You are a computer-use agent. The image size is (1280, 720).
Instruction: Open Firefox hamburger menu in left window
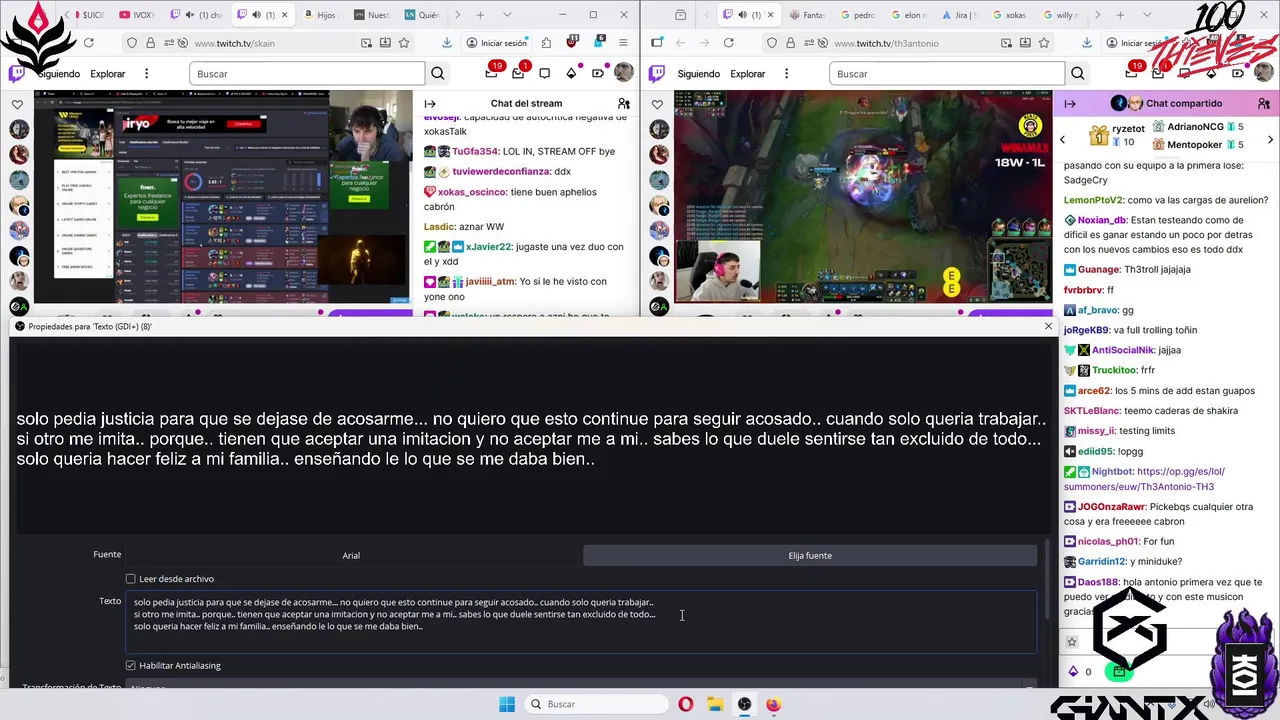tap(623, 43)
